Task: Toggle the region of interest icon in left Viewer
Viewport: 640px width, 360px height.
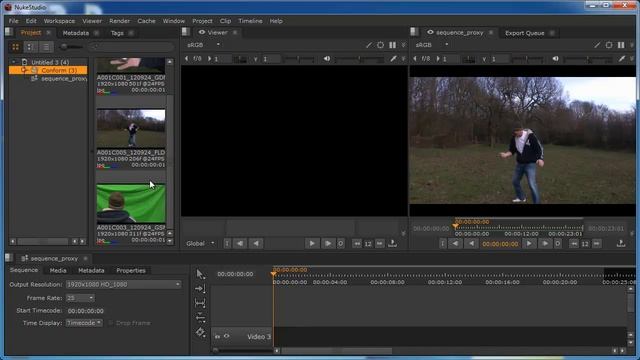Action: point(380,45)
